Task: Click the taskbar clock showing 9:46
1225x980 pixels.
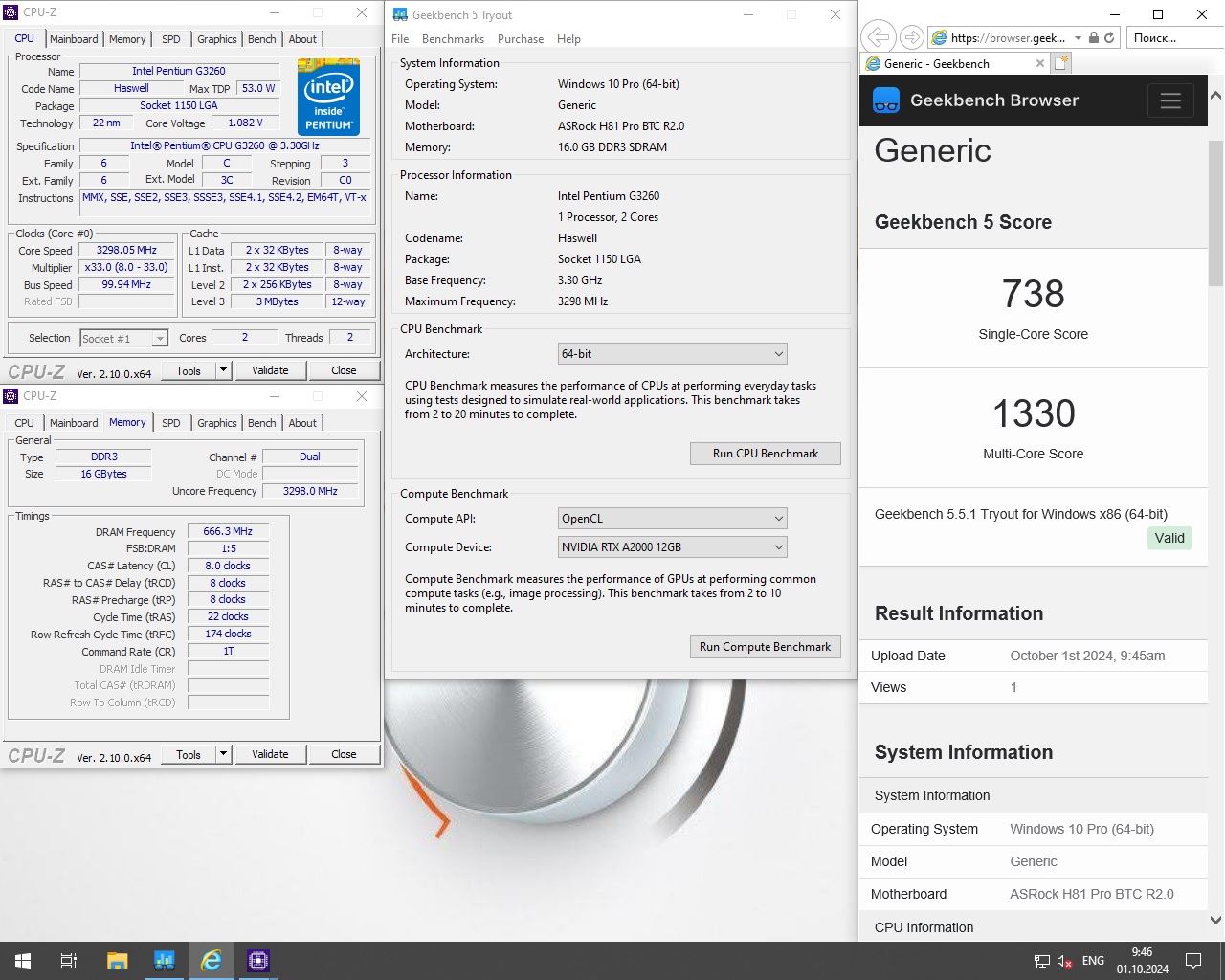Action: tap(1142, 961)
